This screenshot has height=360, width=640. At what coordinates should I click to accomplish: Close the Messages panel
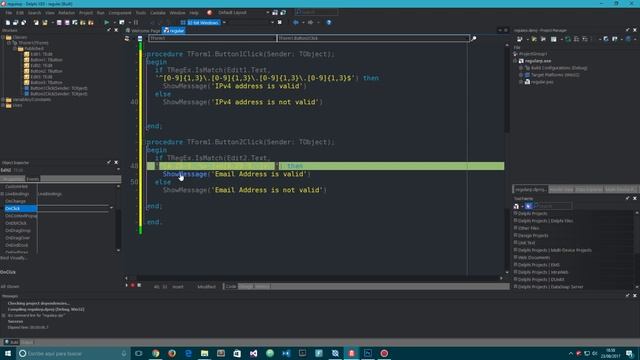point(635,296)
